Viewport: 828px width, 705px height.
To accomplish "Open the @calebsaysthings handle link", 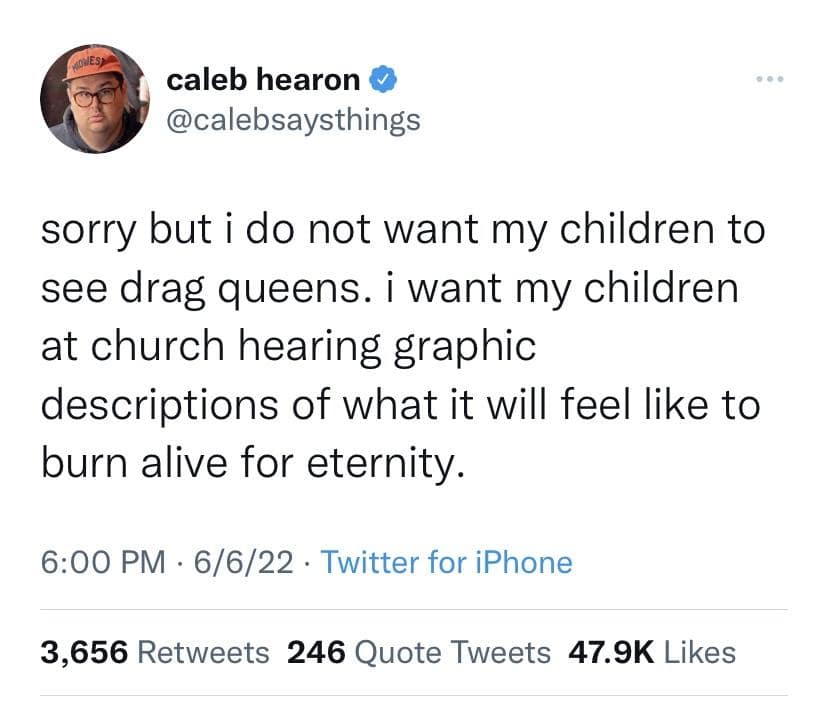I will [x=293, y=120].
